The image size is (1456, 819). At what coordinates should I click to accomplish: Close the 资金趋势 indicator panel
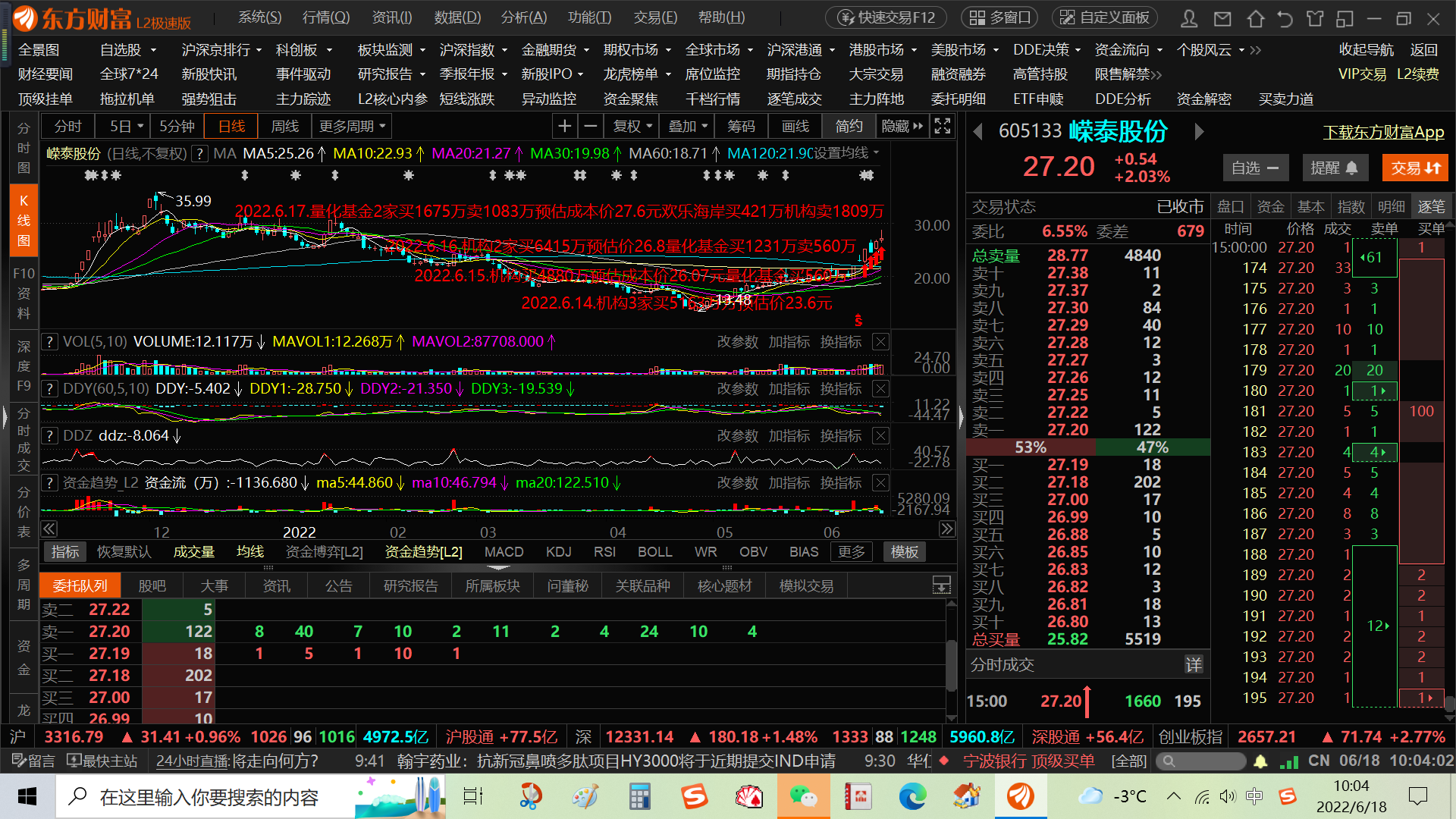click(x=880, y=483)
